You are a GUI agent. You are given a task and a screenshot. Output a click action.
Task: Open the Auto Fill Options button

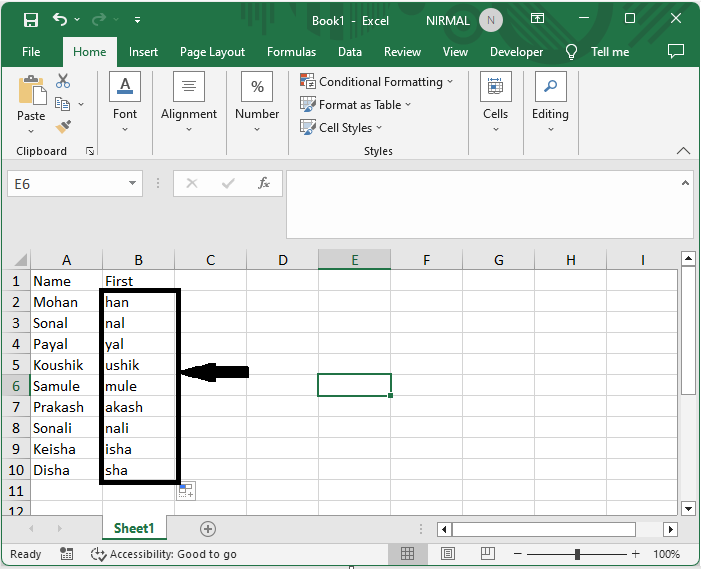(186, 491)
